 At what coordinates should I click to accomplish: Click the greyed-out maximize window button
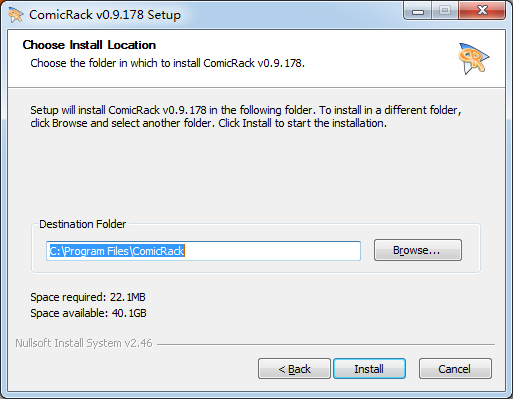click(445, 11)
